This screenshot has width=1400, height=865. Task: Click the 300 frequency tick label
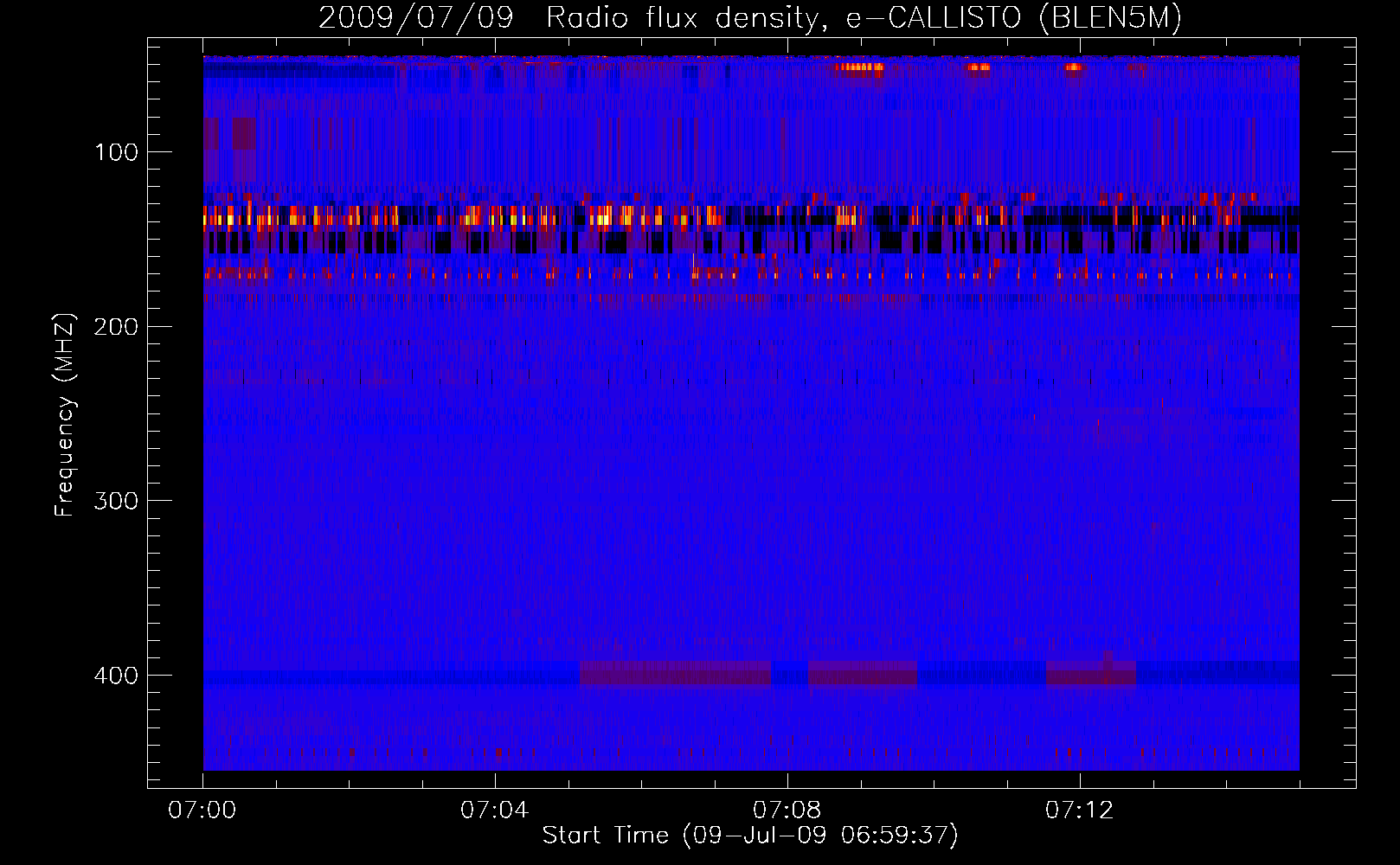tap(116, 502)
